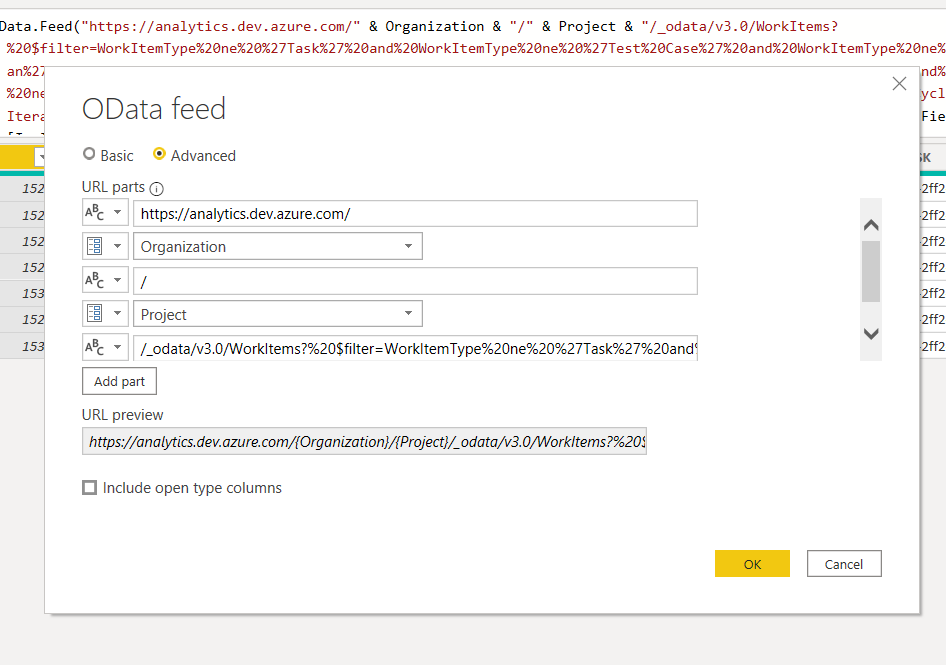Screen dimensions: 946x665
Task: Confirm the OData feed with OK
Action: pos(752,564)
